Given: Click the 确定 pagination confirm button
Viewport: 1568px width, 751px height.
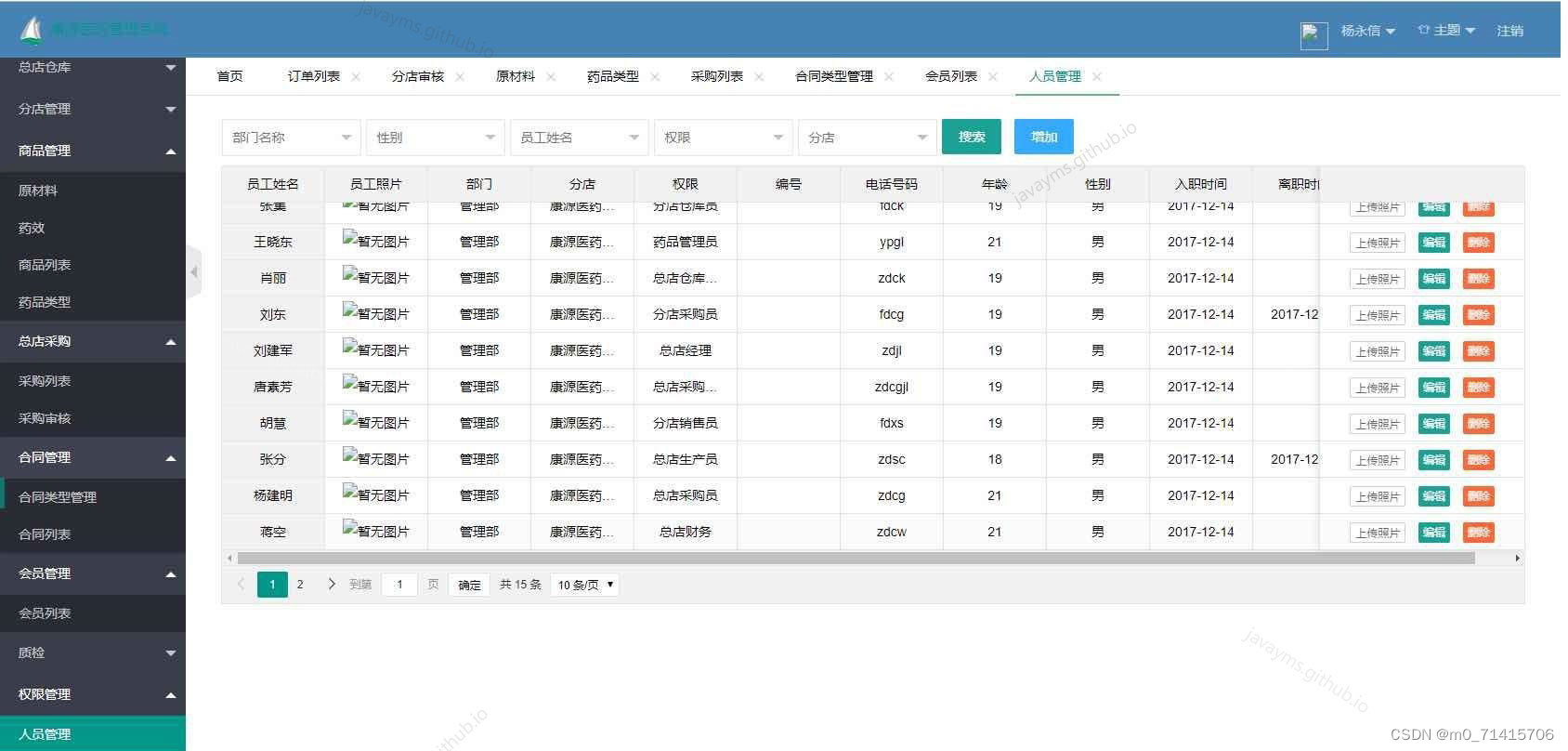Looking at the screenshot, I should tap(470, 585).
